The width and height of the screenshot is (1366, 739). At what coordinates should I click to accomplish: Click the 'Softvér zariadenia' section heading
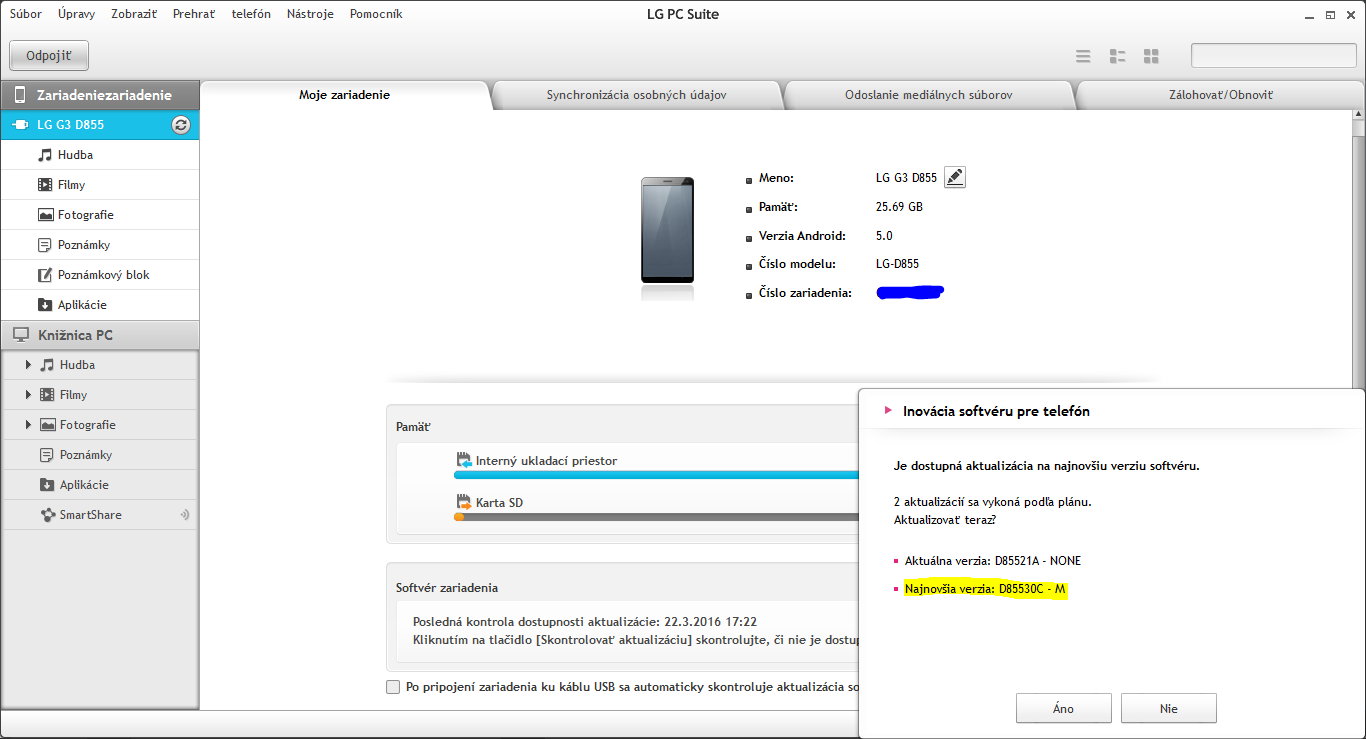(x=447, y=588)
